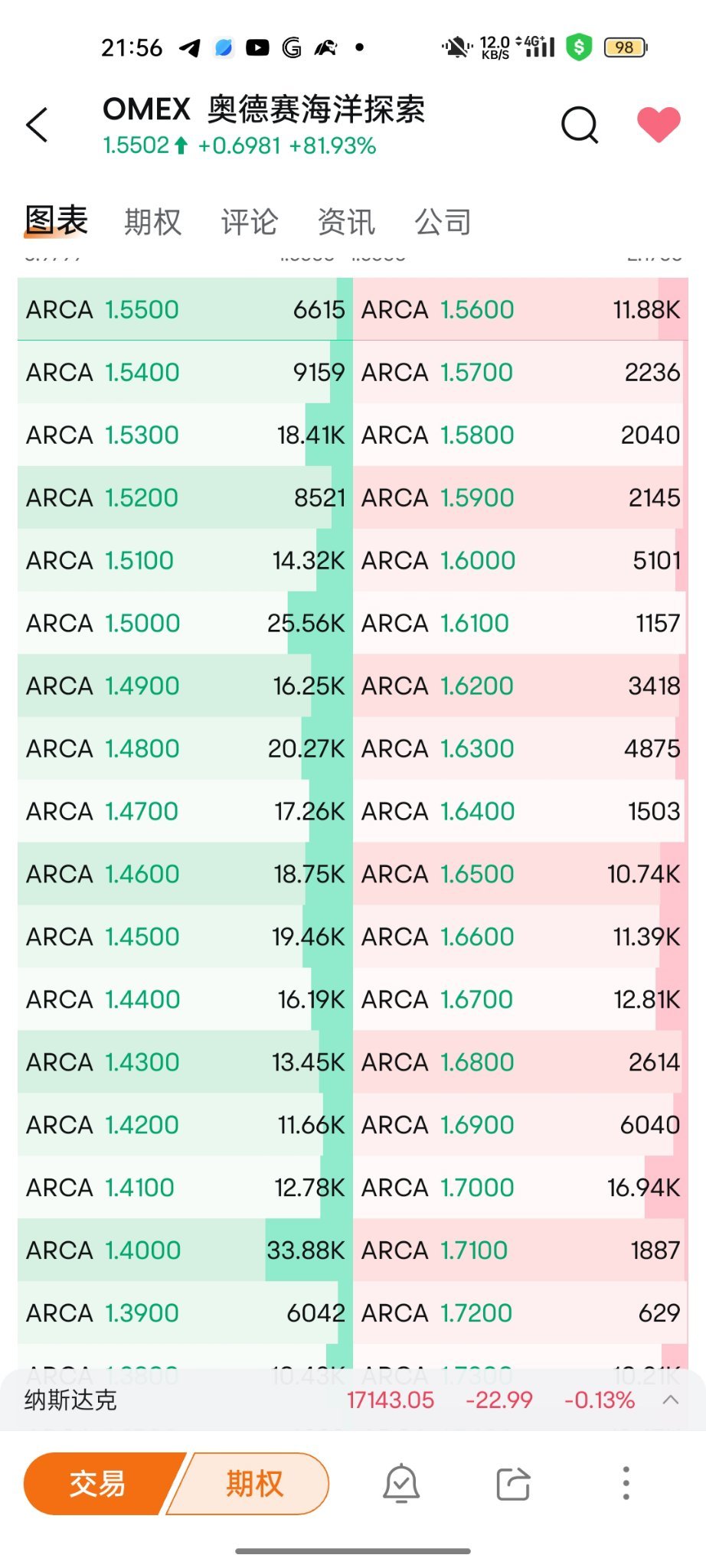This screenshot has height=1568, width=706.
Task: Open the 公司 tab
Action: tap(443, 222)
